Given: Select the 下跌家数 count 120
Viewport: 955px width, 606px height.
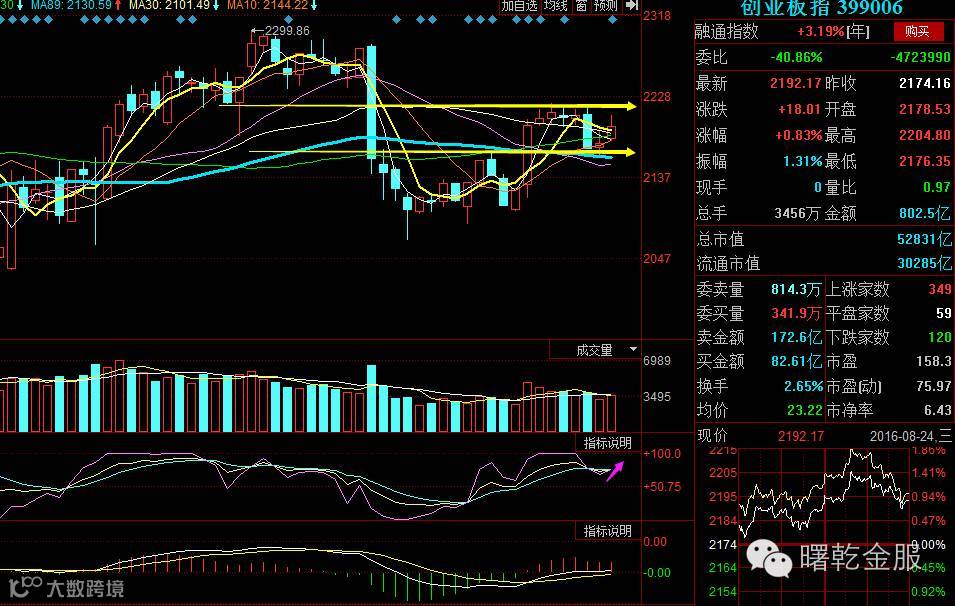Looking at the screenshot, I should tap(940, 337).
